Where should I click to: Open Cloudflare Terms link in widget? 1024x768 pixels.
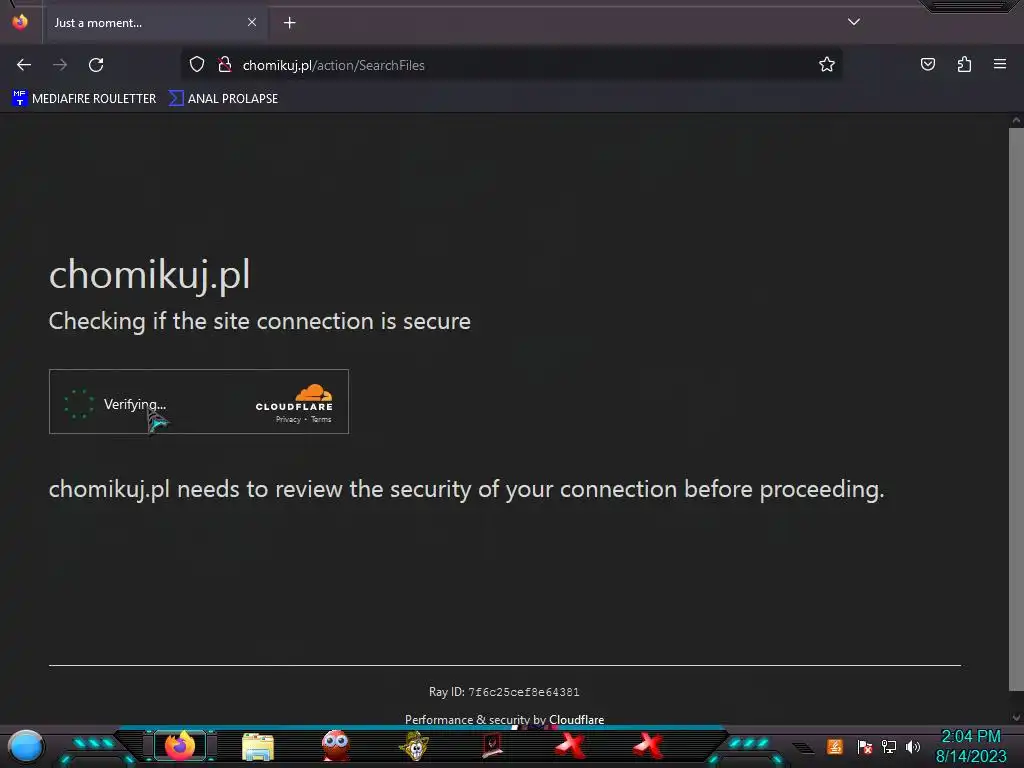click(321, 420)
